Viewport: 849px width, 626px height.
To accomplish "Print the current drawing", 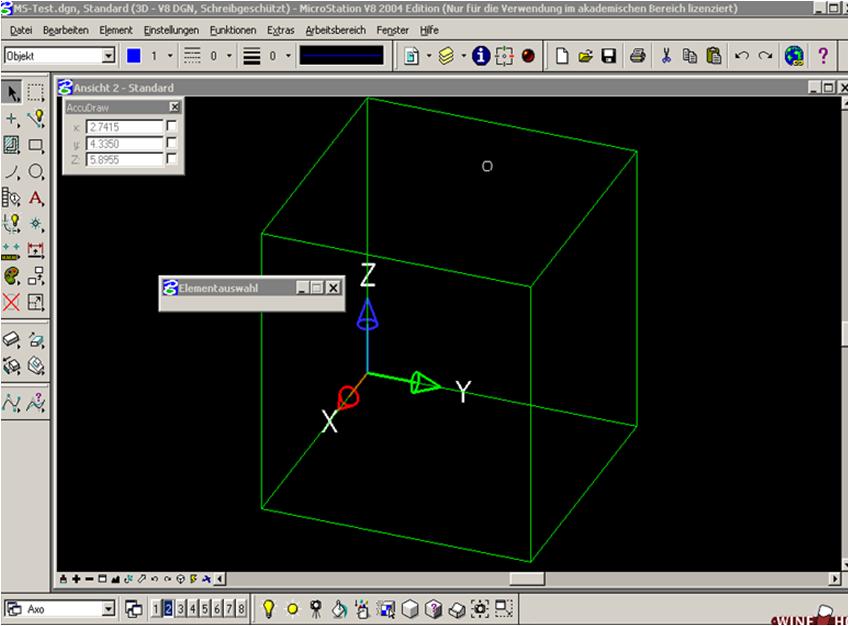I will pos(637,57).
